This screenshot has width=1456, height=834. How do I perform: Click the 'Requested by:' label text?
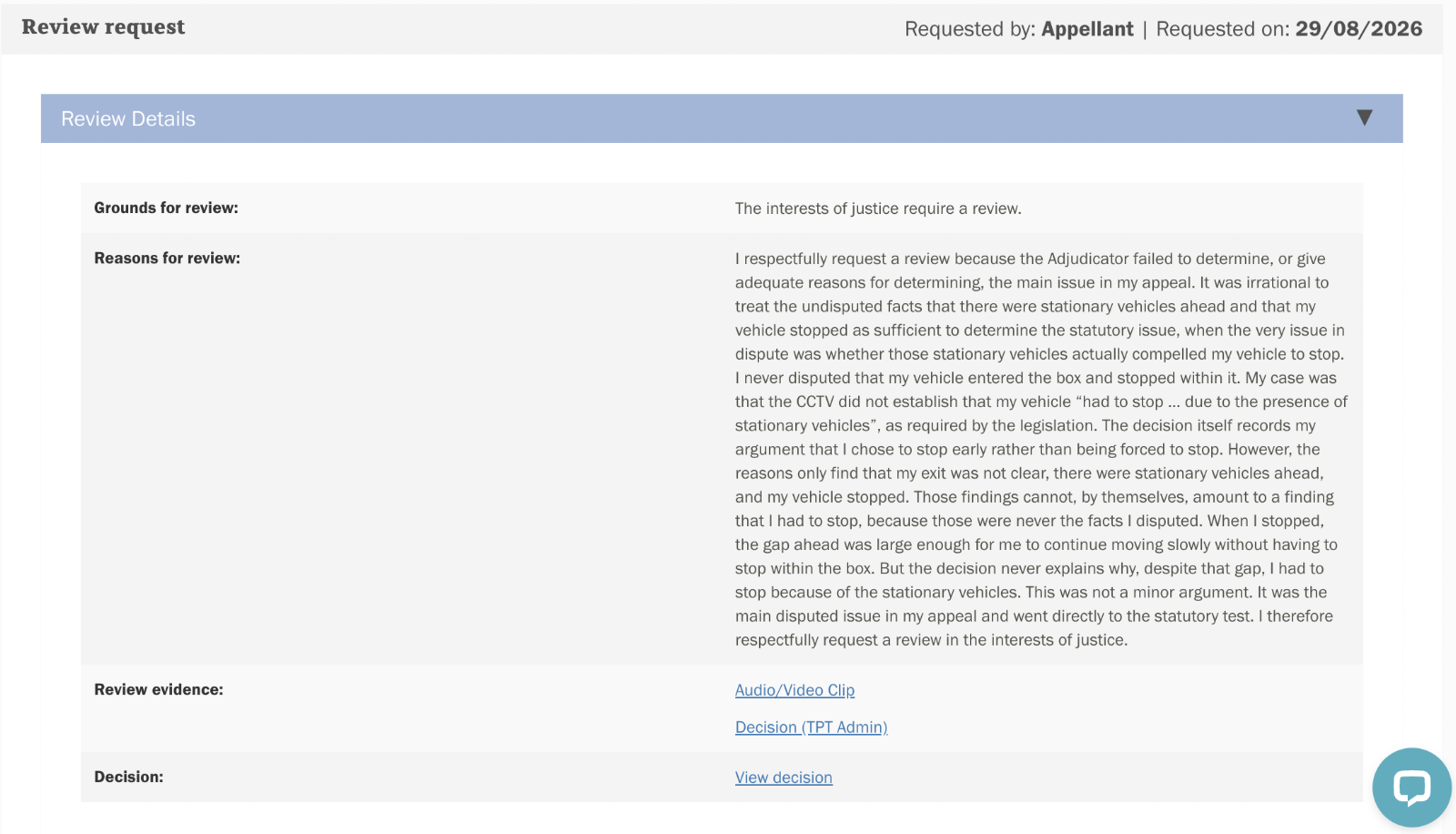(x=970, y=29)
